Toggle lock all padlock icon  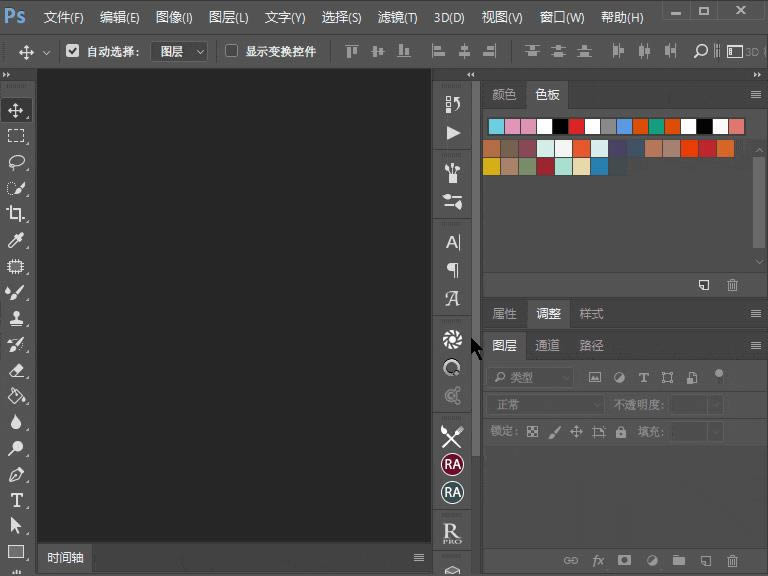621,432
